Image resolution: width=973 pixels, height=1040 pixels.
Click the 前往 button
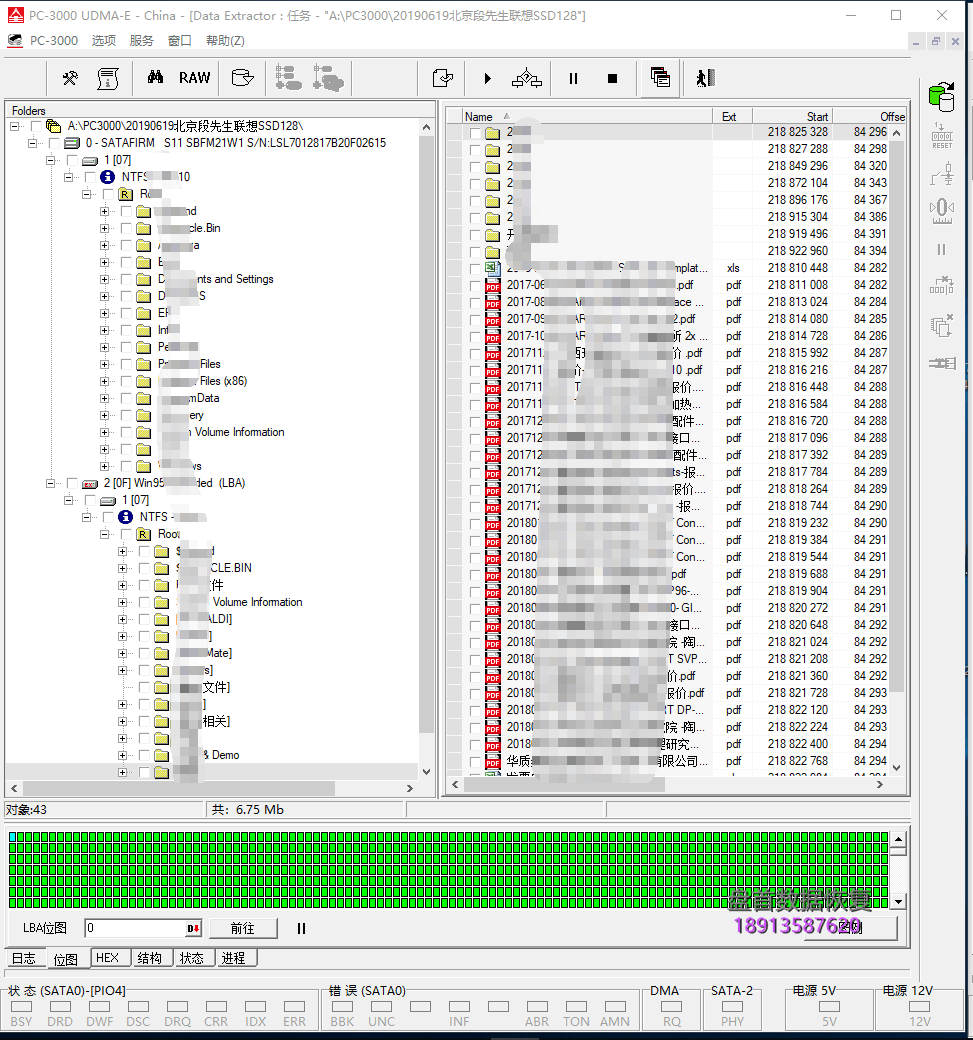243,929
